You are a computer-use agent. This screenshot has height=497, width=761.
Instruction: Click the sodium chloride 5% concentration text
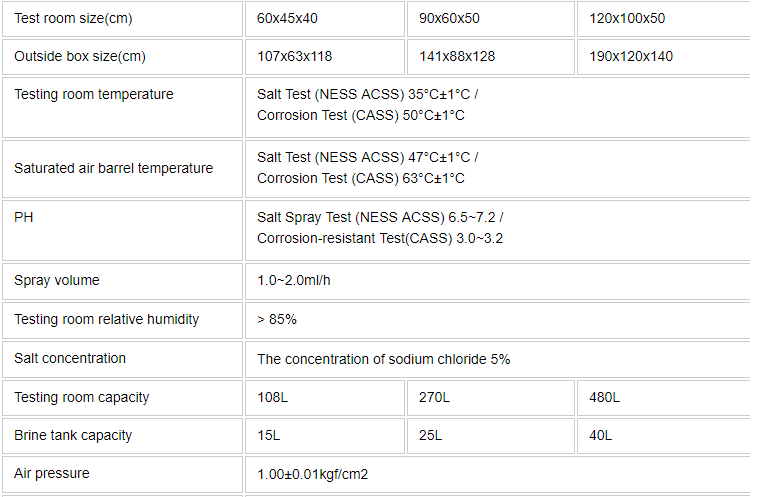(x=383, y=359)
